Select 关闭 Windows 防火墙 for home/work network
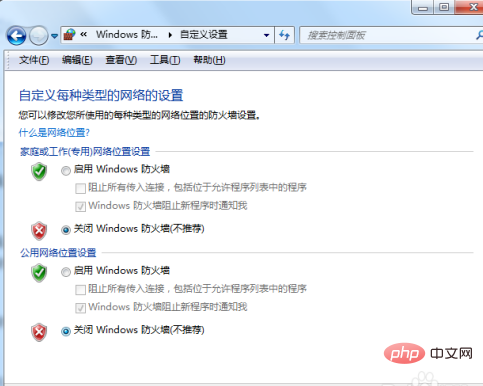 pyautogui.click(x=66, y=230)
